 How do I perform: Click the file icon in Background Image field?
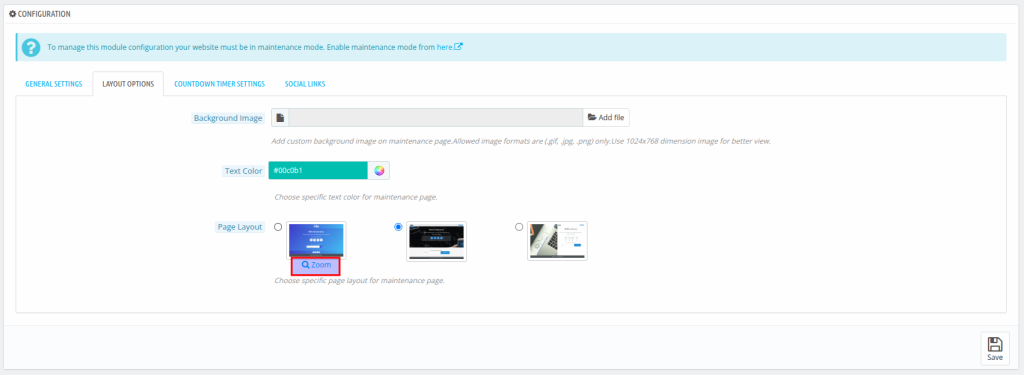(x=280, y=118)
